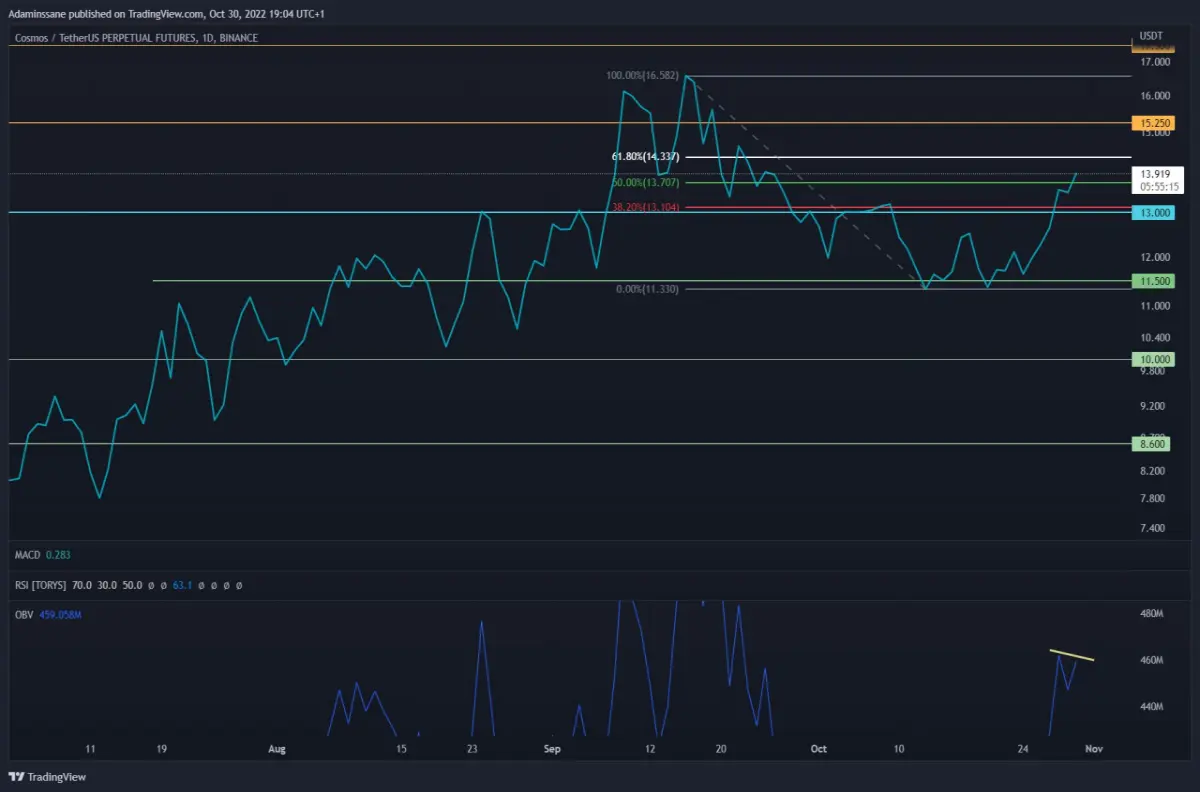The width and height of the screenshot is (1200, 792).
Task: Select the yellow trendline on OBV pane
Action: point(1072,655)
